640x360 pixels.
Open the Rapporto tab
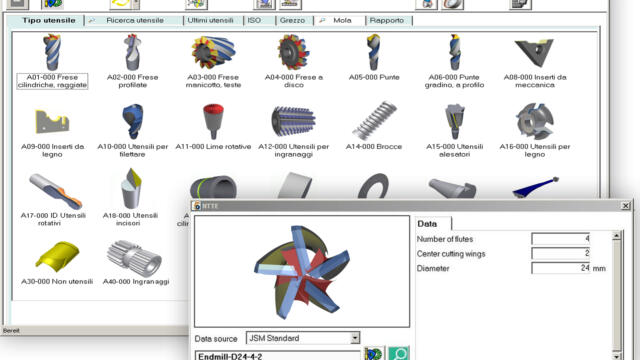(387, 20)
